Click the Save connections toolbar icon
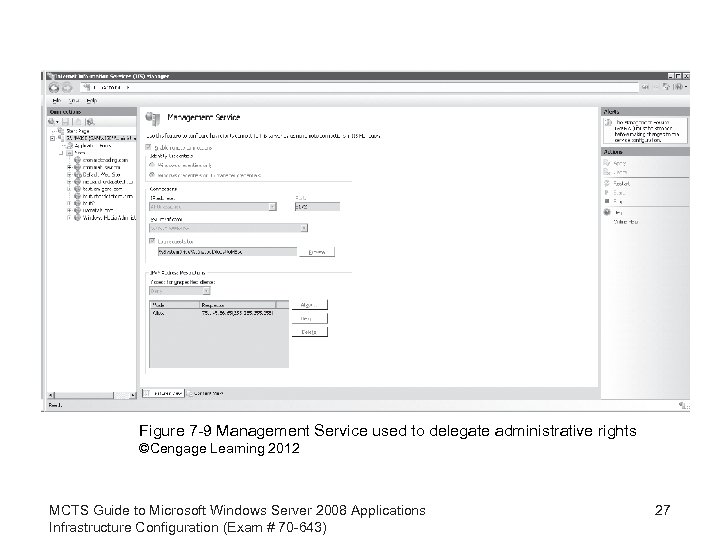This screenshot has height=540, width=720. 65,122
